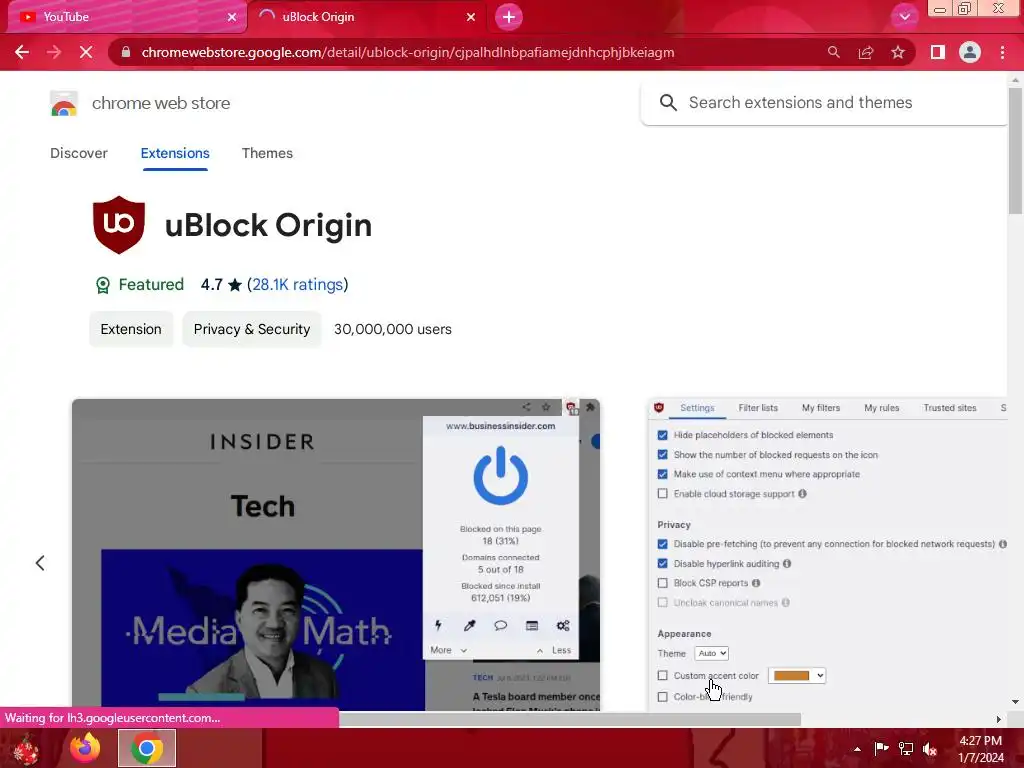Click the network icon in system tray
Viewport: 1024px width, 768px height.
point(906,749)
